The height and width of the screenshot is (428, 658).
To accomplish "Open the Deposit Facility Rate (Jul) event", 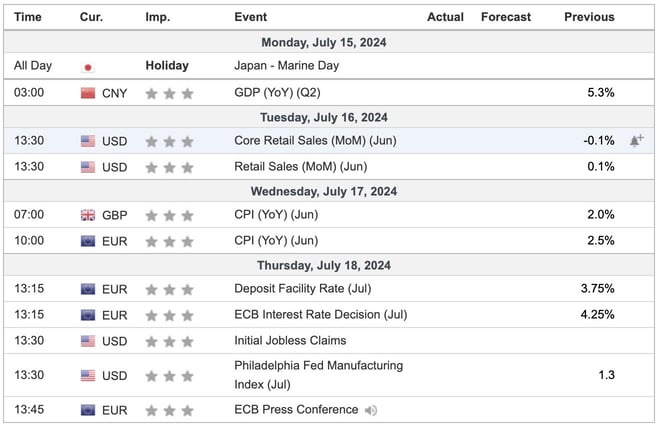I will (x=303, y=289).
